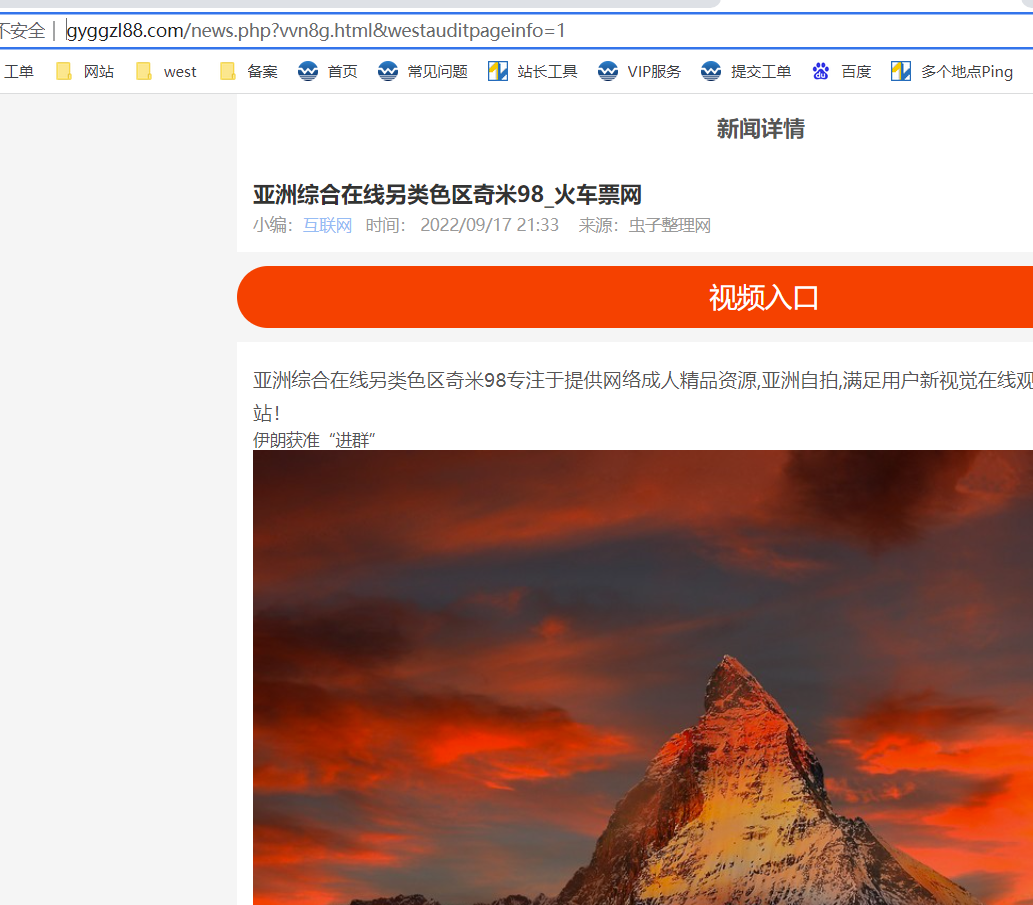Viewport: 1033px width, 905px height.
Task: Click the 新闻详情 heading
Action: point(760,128)
